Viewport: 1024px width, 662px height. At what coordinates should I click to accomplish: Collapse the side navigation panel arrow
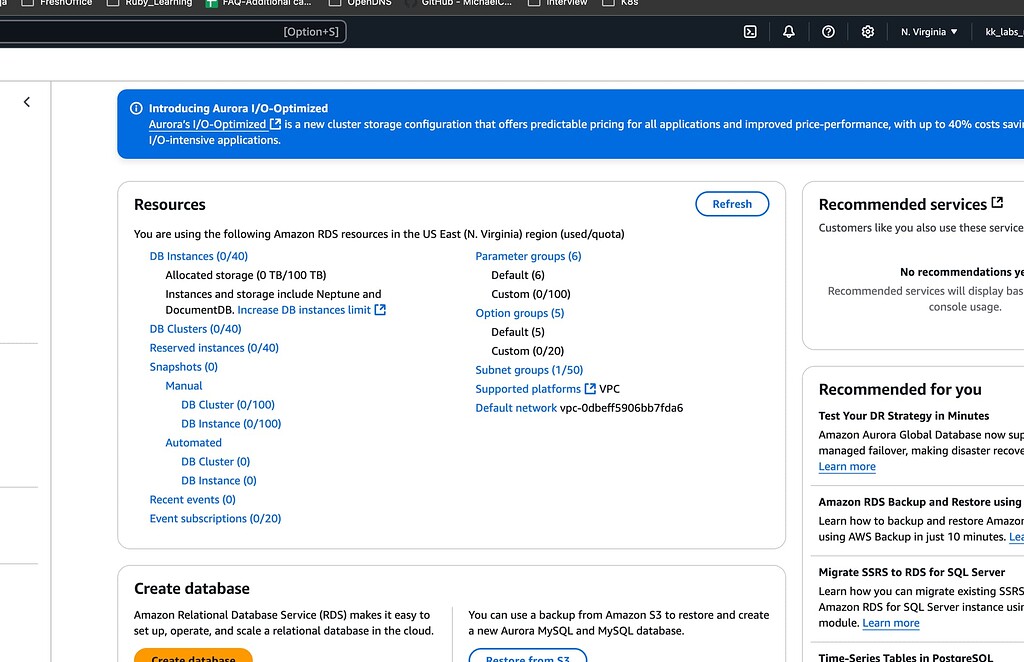(x=27, y=102)
